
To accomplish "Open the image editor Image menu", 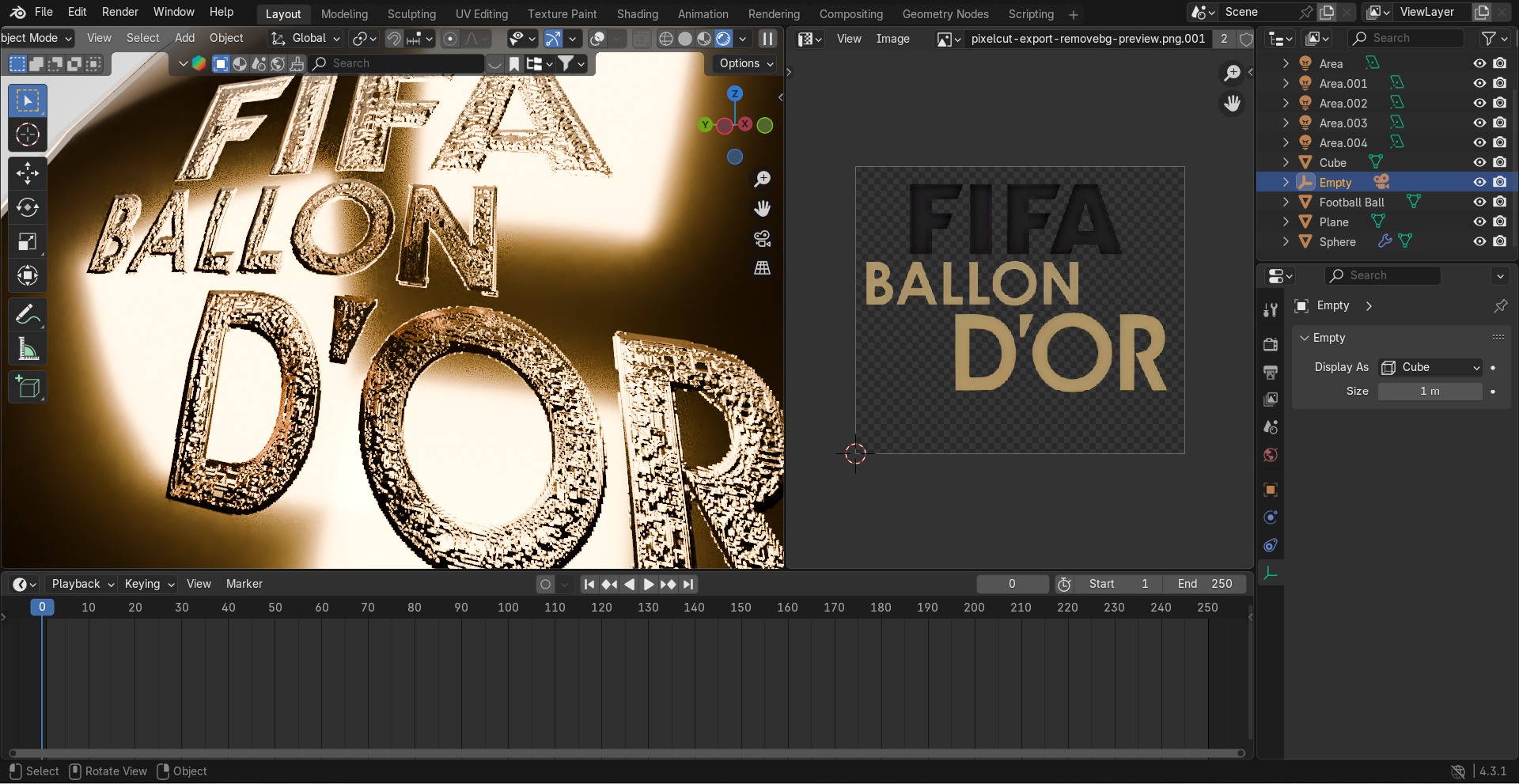I will pos(892,39).
